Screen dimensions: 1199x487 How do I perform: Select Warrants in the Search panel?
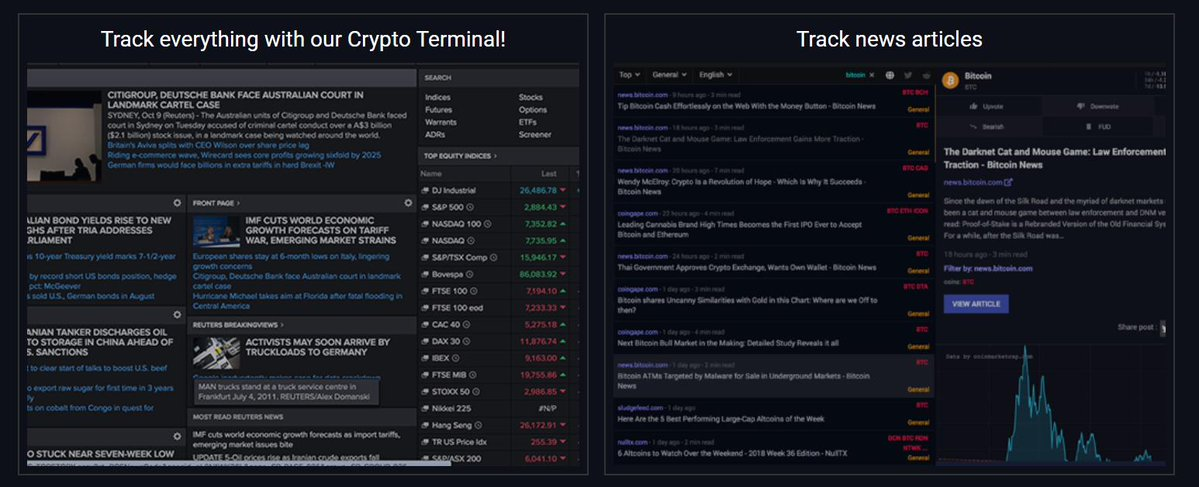pyautogui.click(x=440, y=122)
